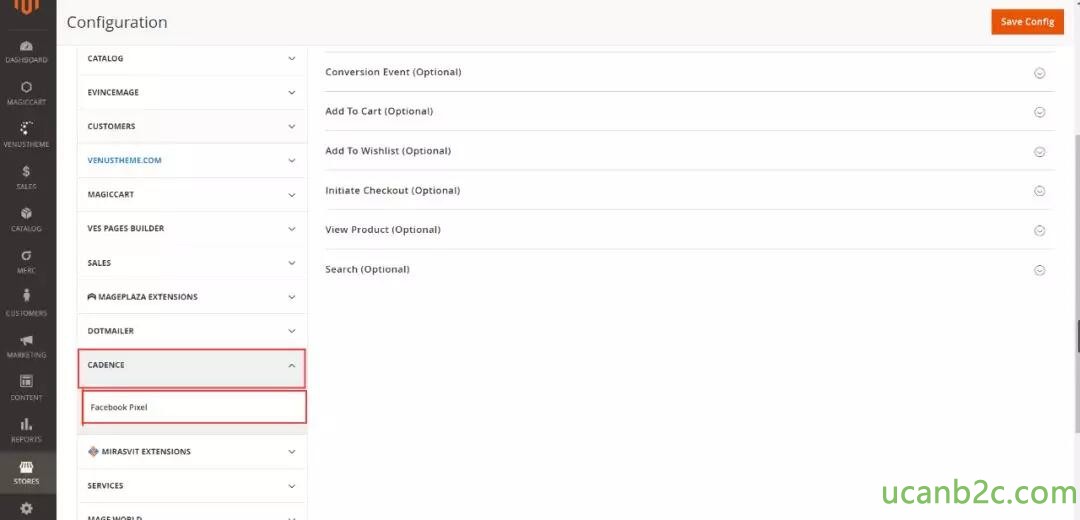Image resolution: width=1080 pixels, height=520 pixels.
Task: Expand the VES PAGES BUILDER chevron
Action: click(291, 229)
